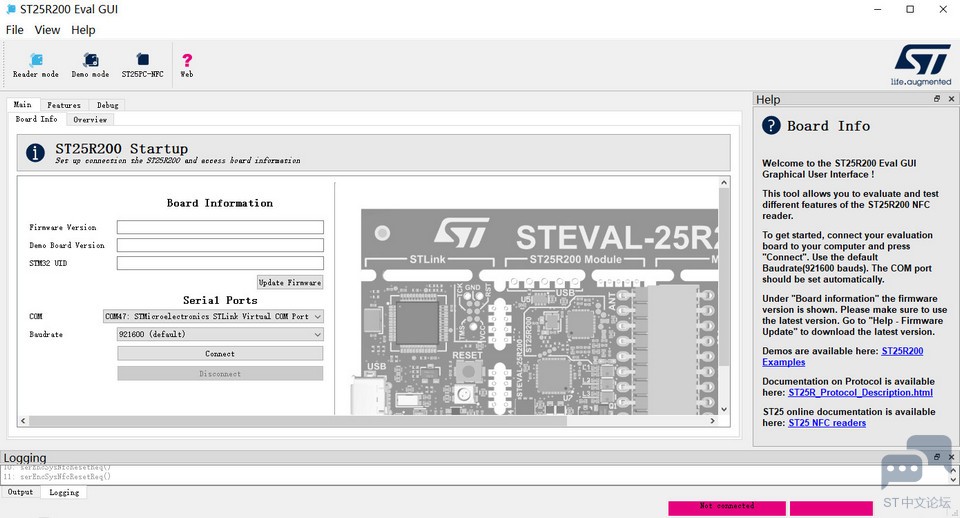Viewport: 960px width, 518px height.
Task: Open ST25PC-NFC toolbar icon
Action: point(142,65)
